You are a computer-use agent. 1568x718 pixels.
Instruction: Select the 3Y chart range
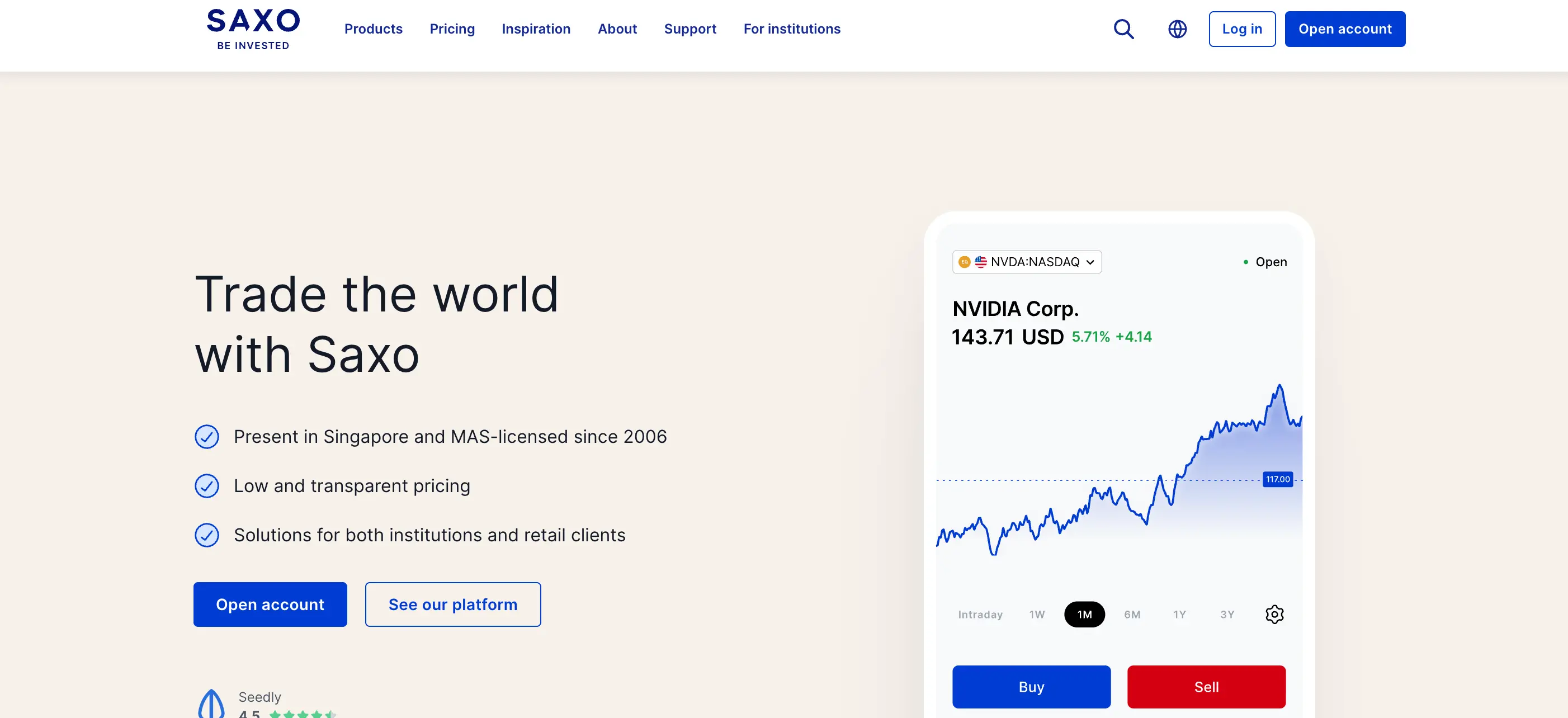(x=1227, y=615)
